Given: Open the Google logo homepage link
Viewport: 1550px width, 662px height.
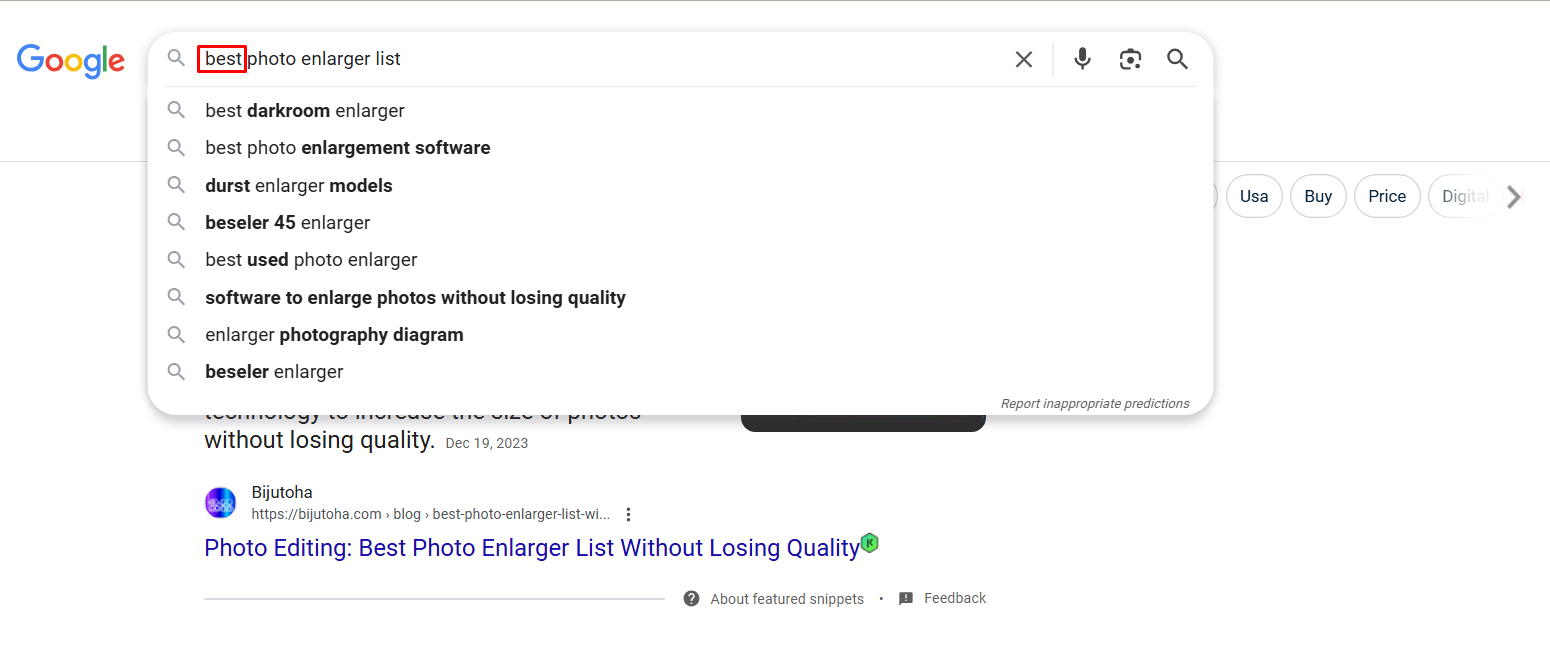Looking at the screenshot, I should tap(71, 61).
